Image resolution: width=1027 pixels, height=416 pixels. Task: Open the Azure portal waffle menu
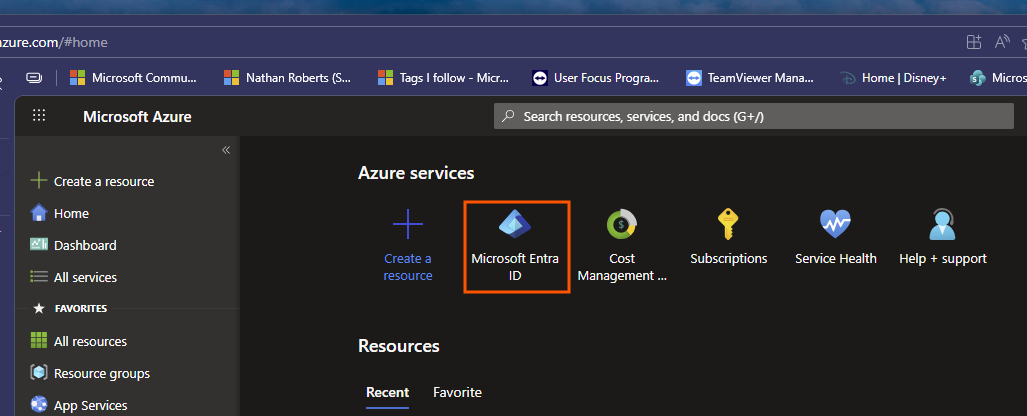pos(39,116)
